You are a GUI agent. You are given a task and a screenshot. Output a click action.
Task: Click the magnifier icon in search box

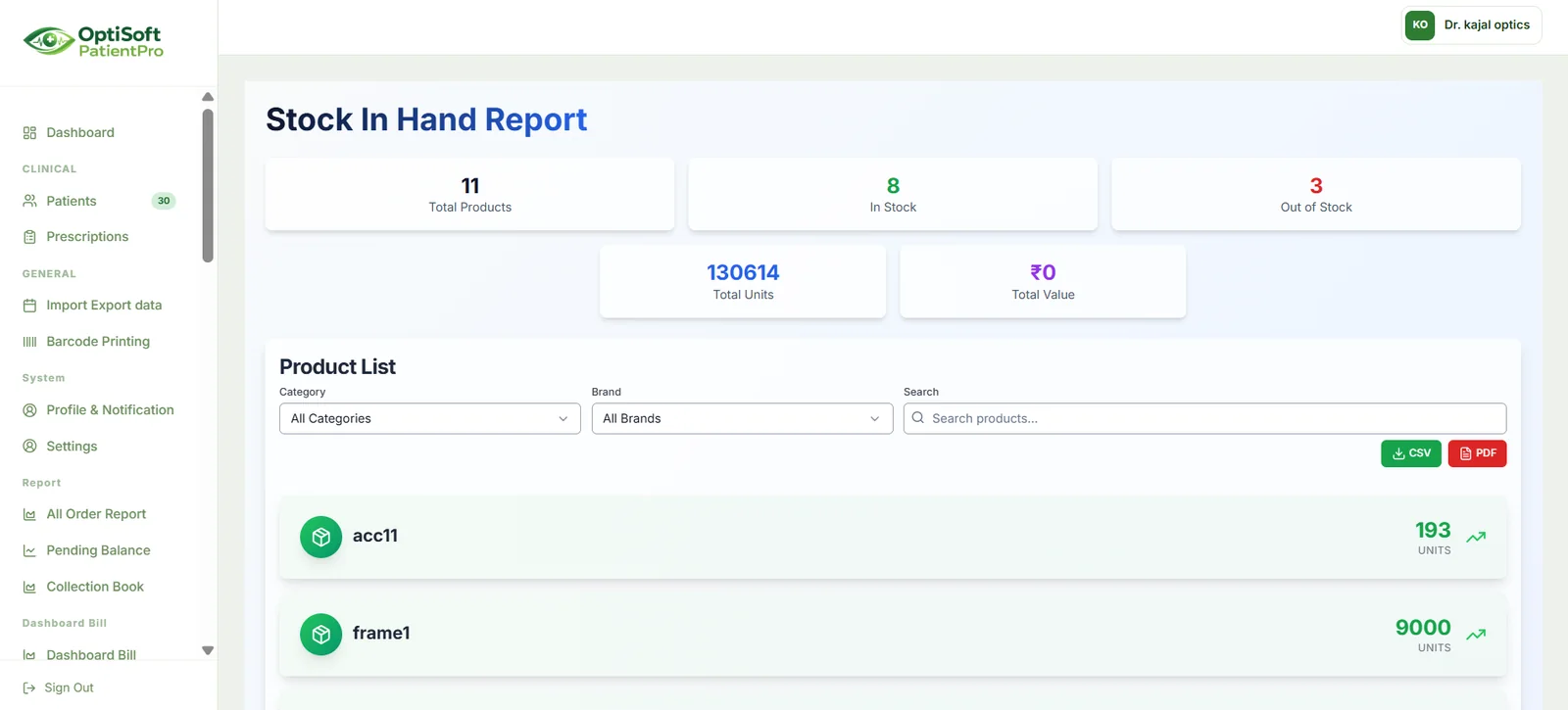918,418
